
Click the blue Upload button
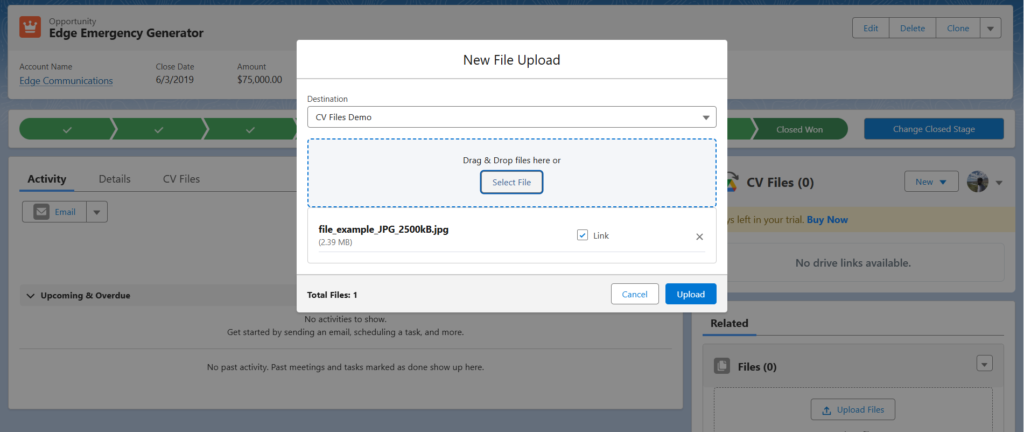point(690,294)
